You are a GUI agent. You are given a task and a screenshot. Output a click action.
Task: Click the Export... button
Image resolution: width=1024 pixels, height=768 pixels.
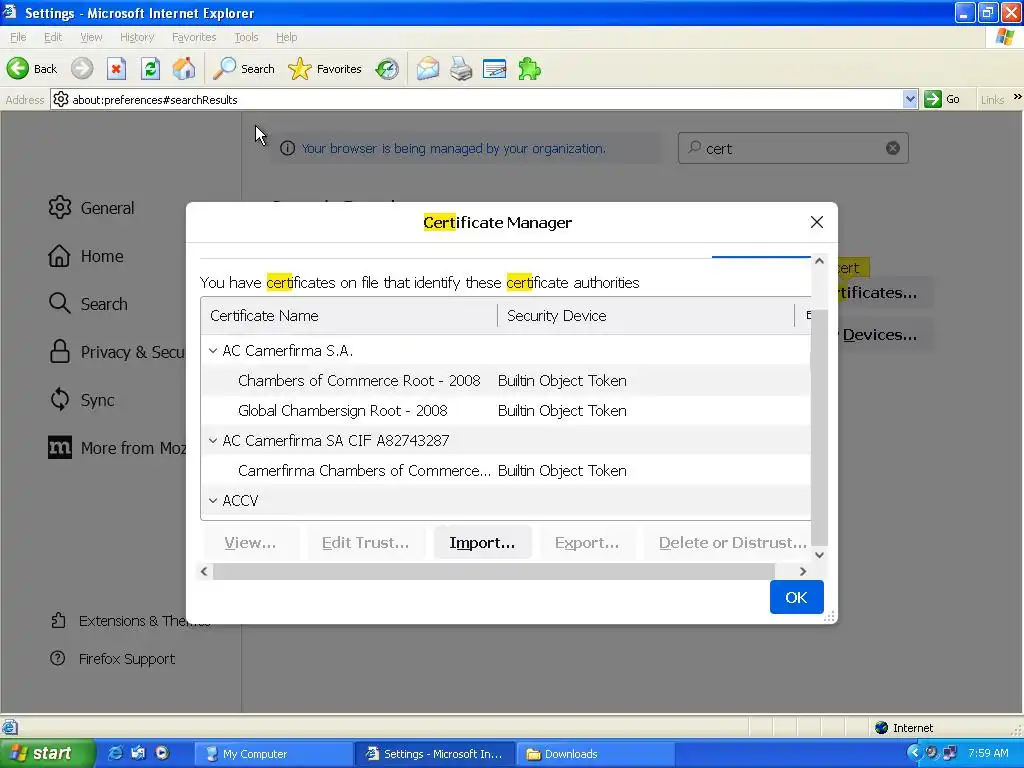click(586, 543)
